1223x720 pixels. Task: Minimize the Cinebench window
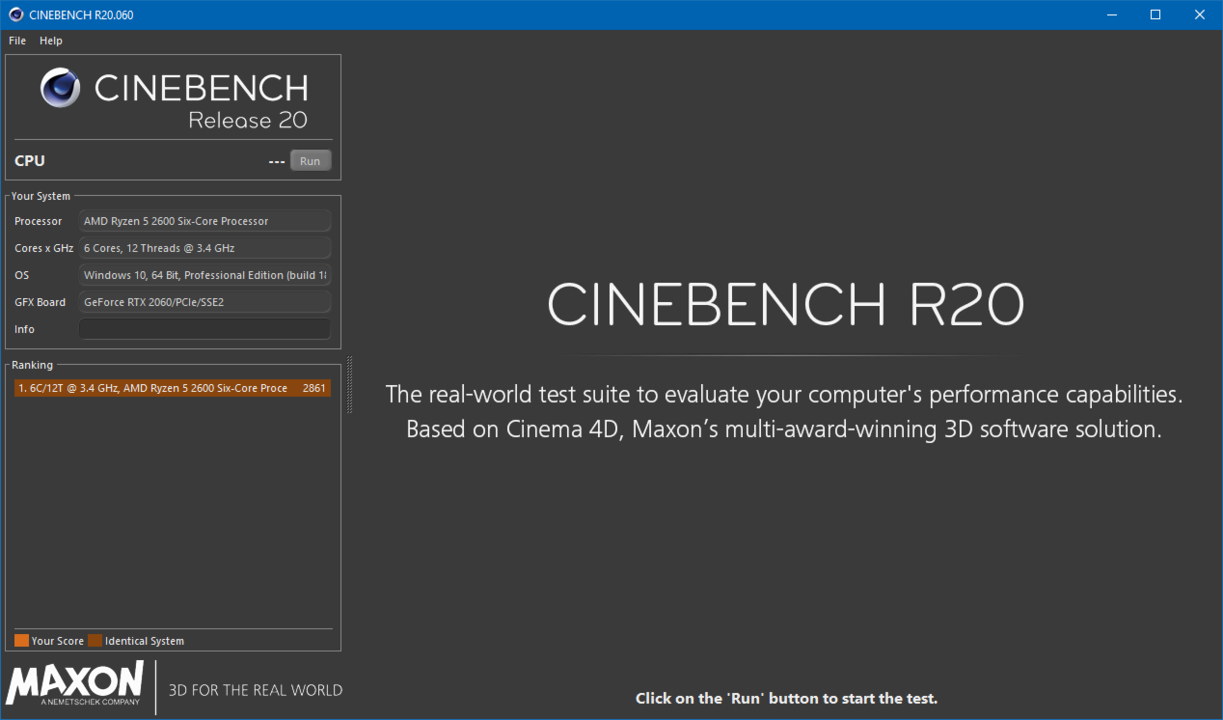click(1113, 15)
